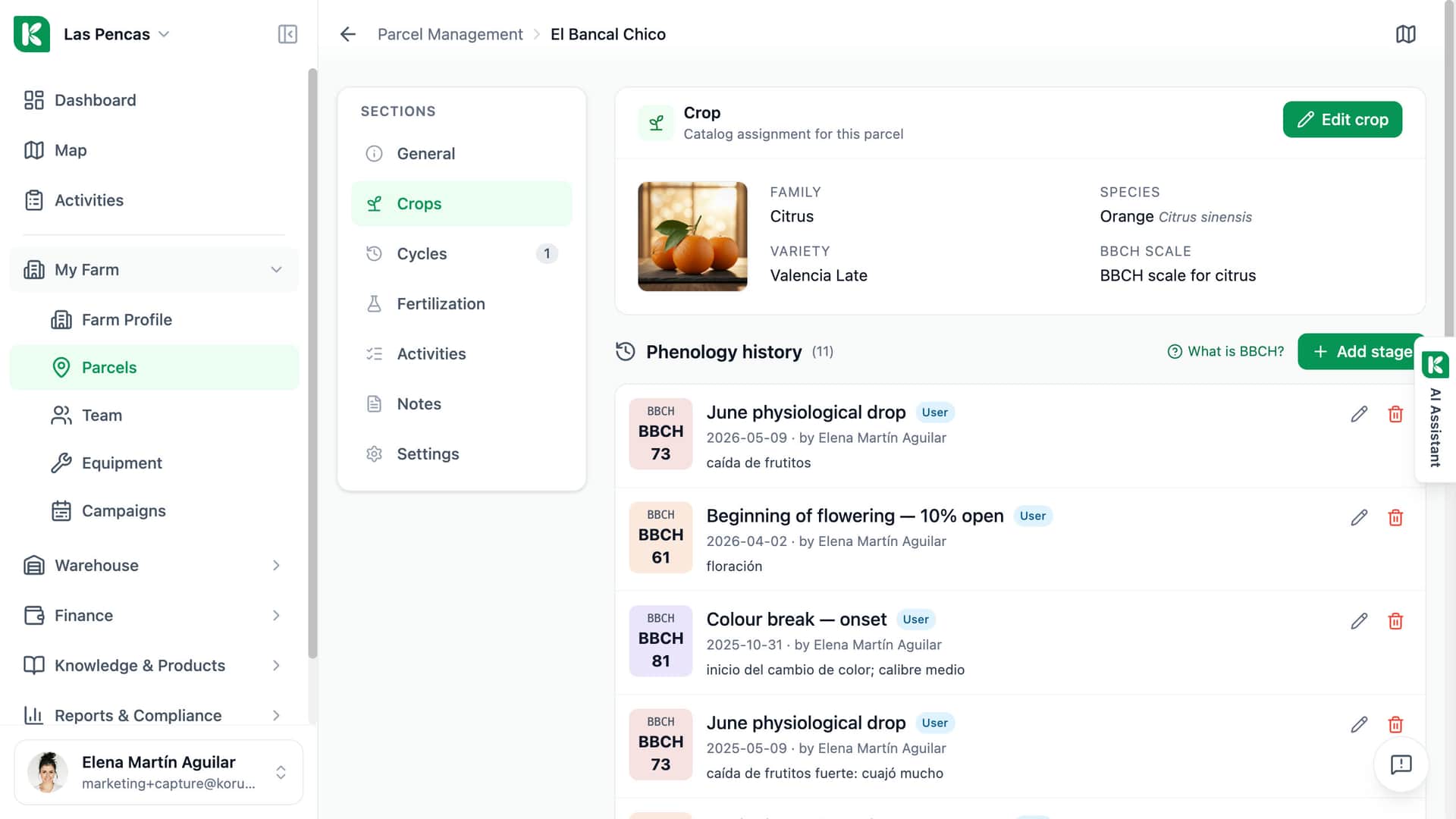Delete the 2026 June physiological drop entry
The width and height of the screenshot is (1456, 819).
point(1395,414)
